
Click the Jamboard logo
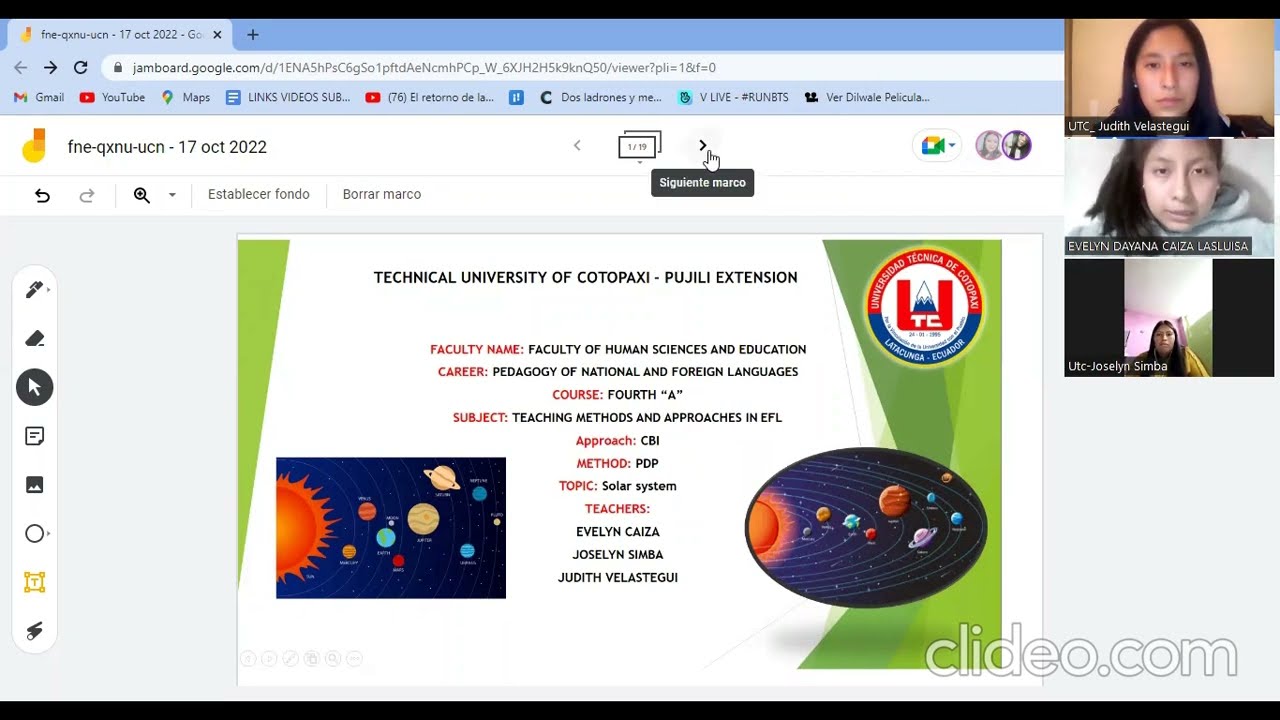[34, 146]
